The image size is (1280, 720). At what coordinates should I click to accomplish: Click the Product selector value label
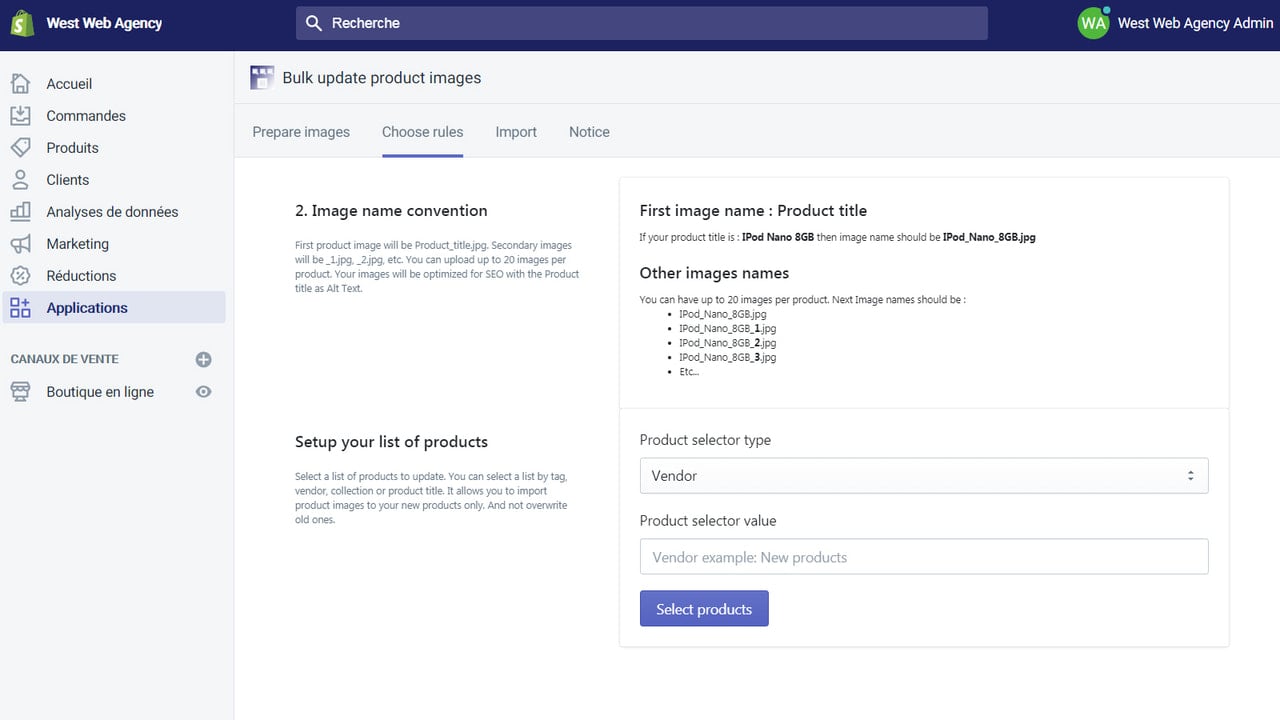click(708, 521)
